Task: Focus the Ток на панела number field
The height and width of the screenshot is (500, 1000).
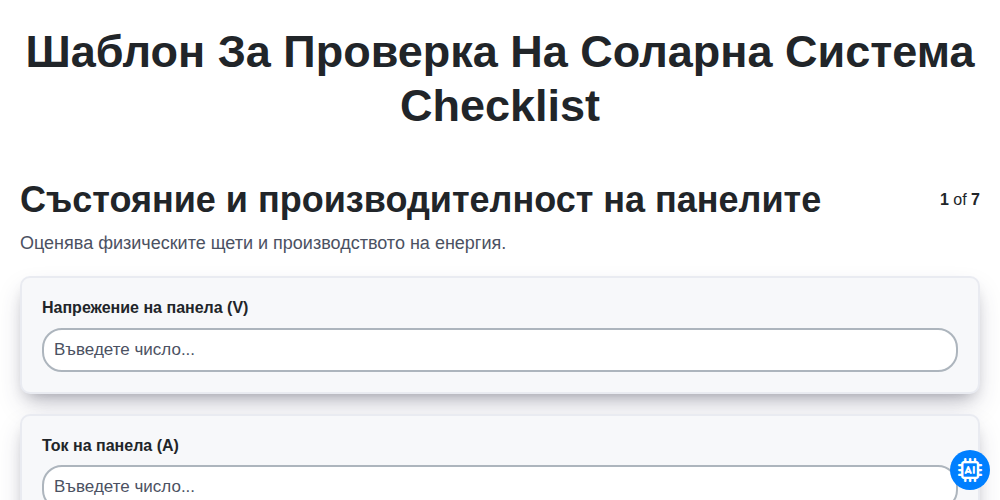Action: (500, 483)
